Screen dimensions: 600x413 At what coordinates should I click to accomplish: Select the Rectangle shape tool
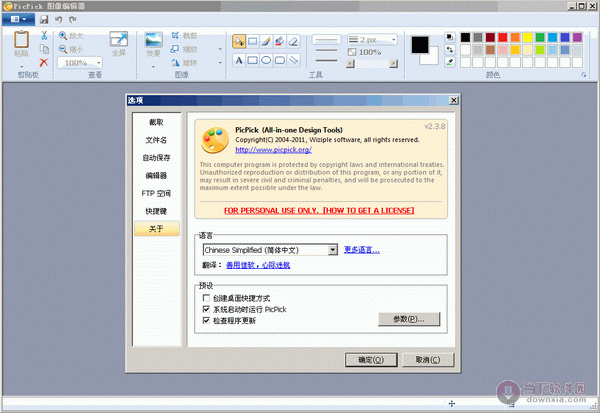tap(253, 60)
